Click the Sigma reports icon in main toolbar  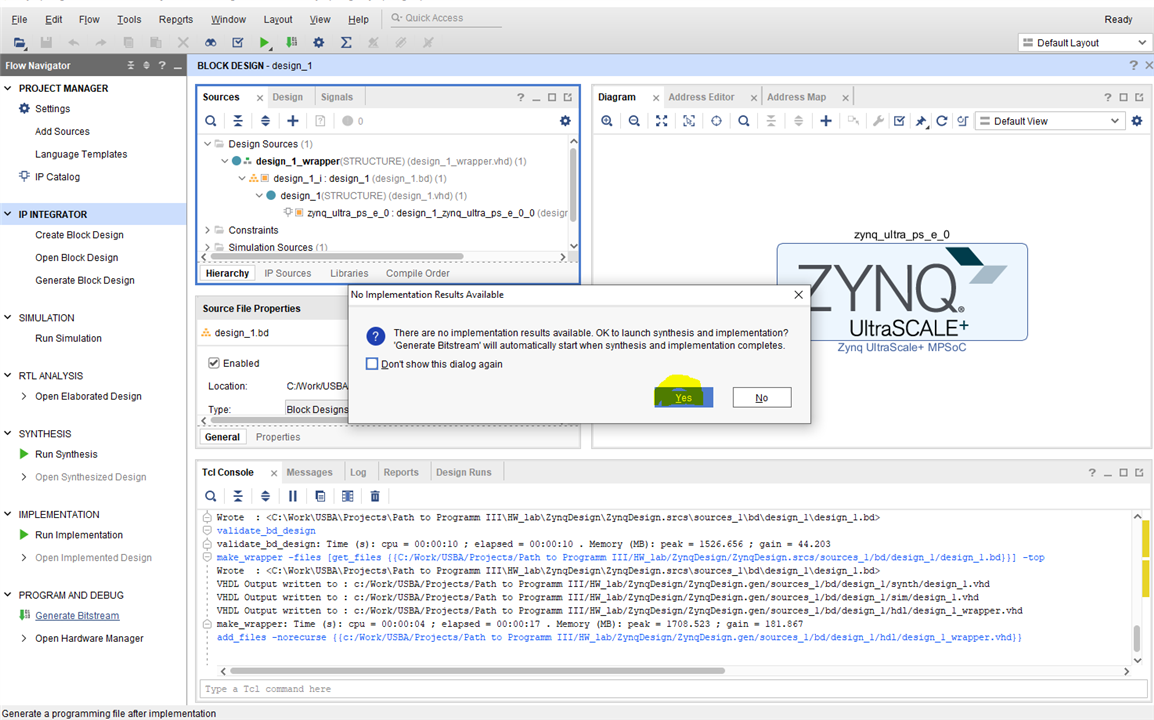click(346, 43)
